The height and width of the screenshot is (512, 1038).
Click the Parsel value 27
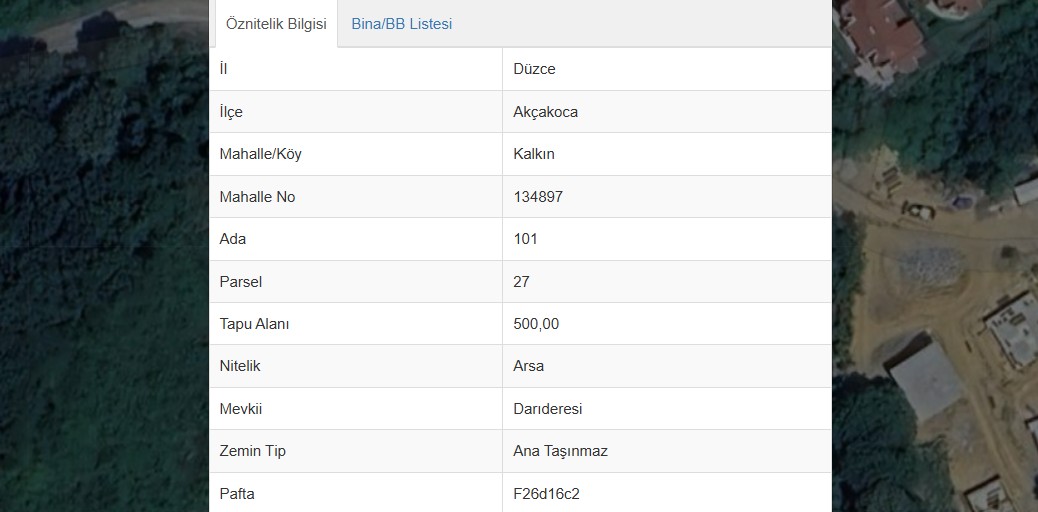coord(522,282)
